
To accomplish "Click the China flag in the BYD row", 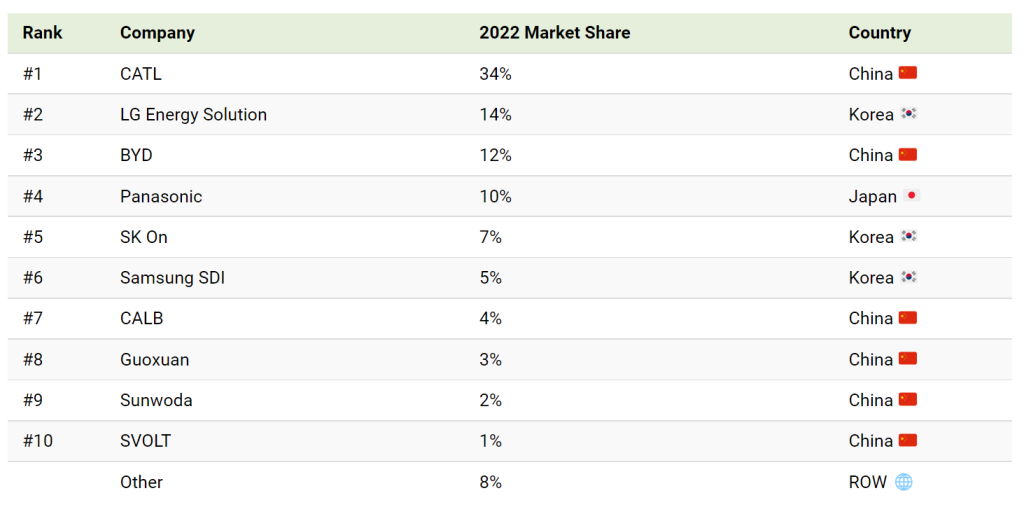I will [908, 155].
